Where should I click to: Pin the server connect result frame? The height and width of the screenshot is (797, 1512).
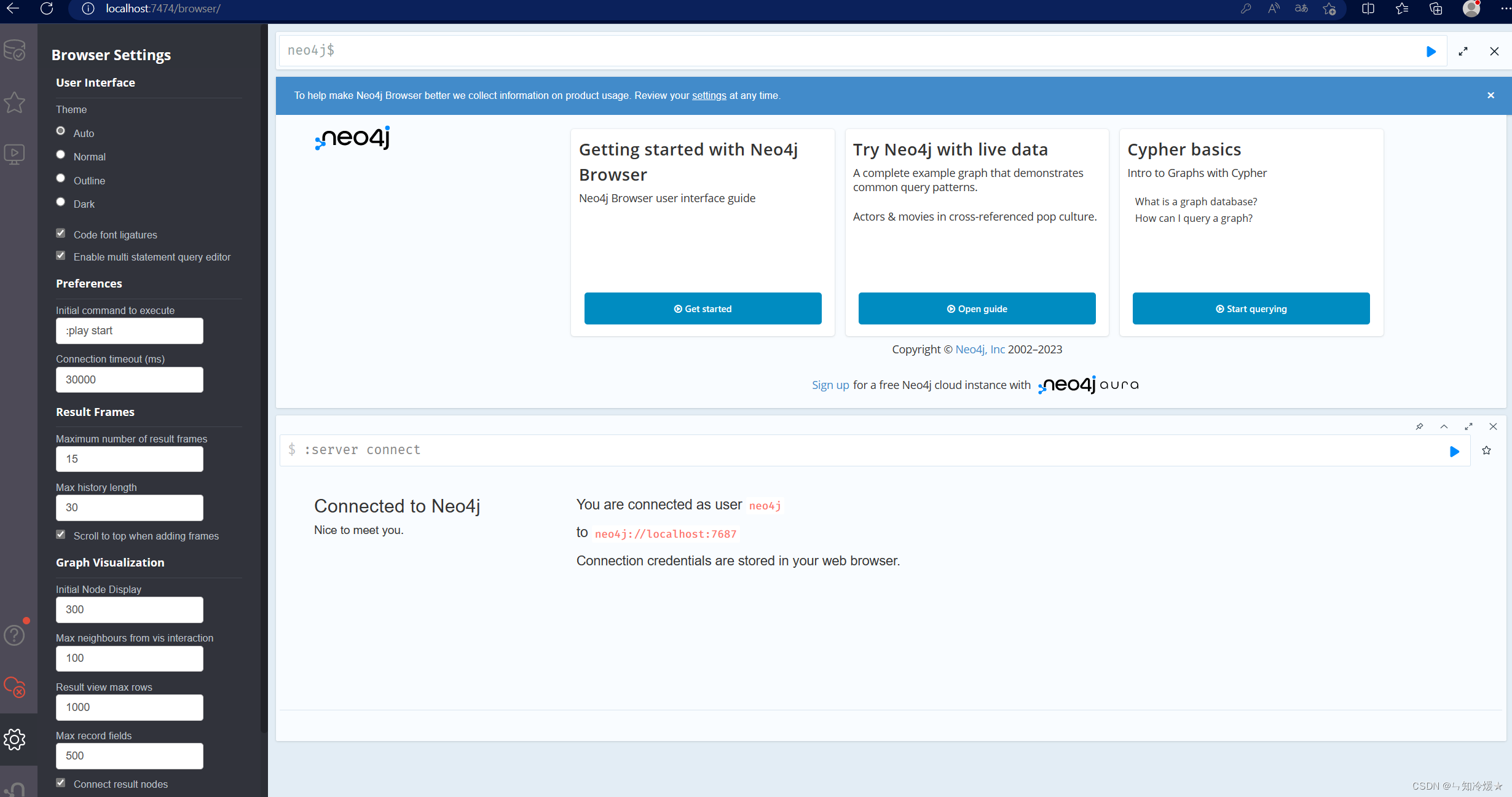tap(1419, 426)
